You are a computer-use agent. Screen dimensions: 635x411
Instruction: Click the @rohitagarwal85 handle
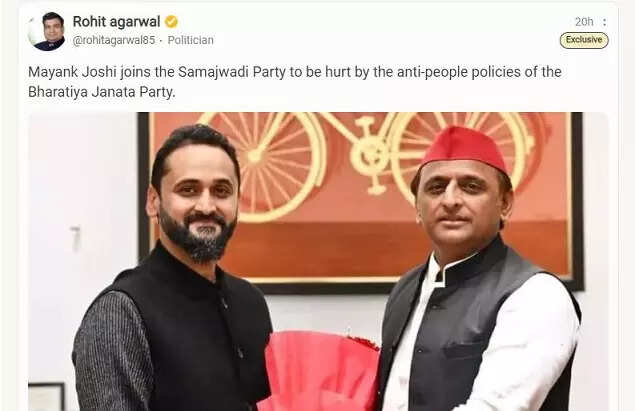[113, 40]
